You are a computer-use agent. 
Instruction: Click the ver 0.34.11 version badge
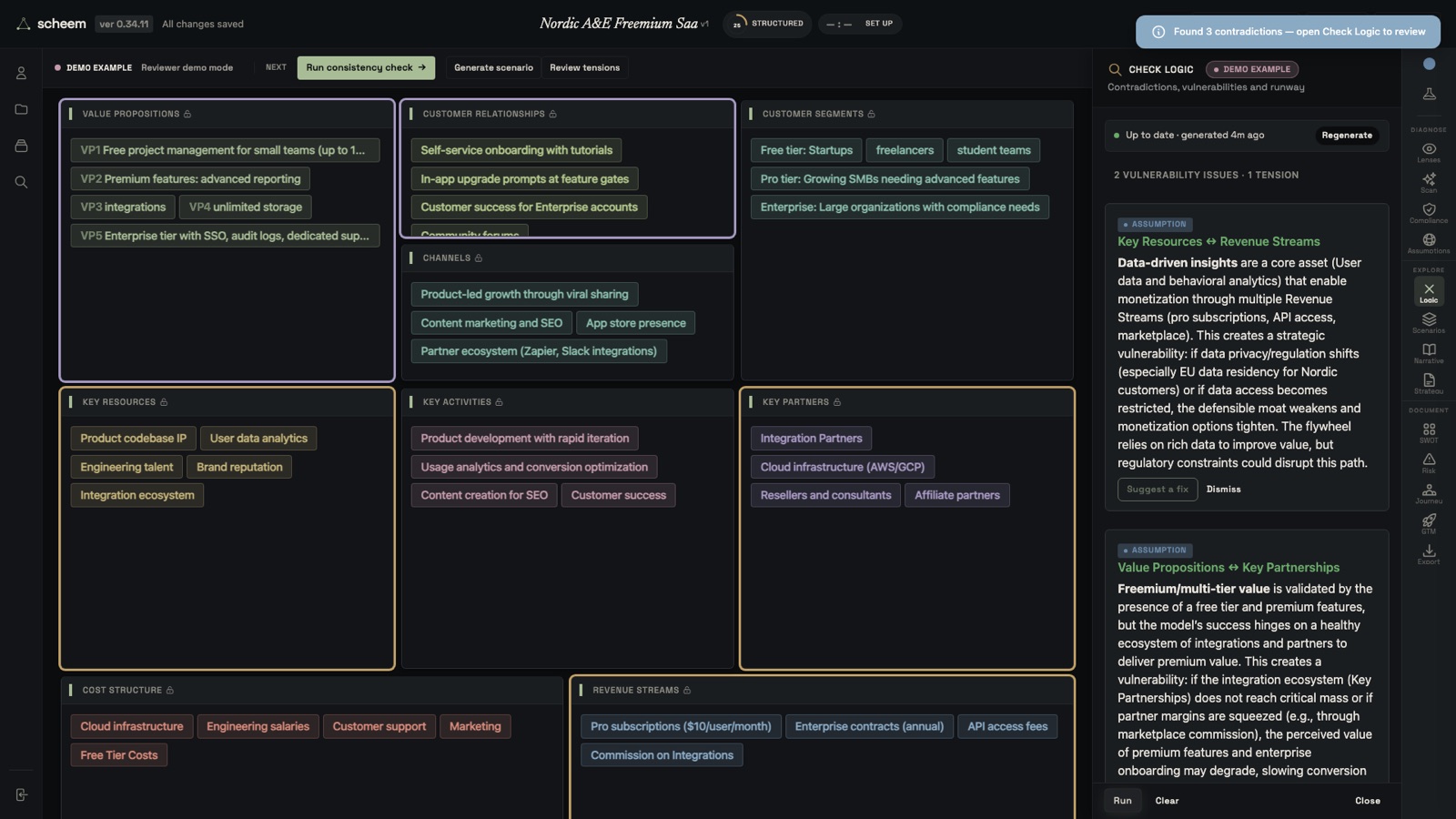[124, 24]
